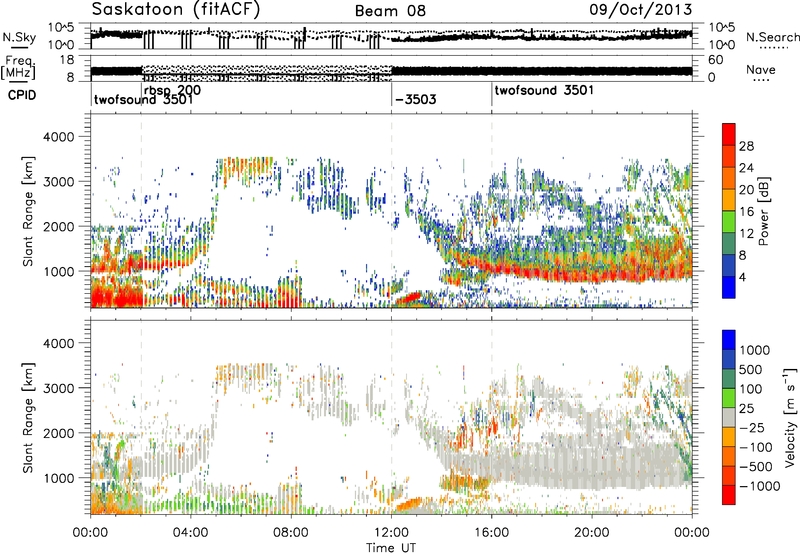Click '4000' tick in power panel
This screenshot has width=800, height=554.
click(x=58, y=137)
